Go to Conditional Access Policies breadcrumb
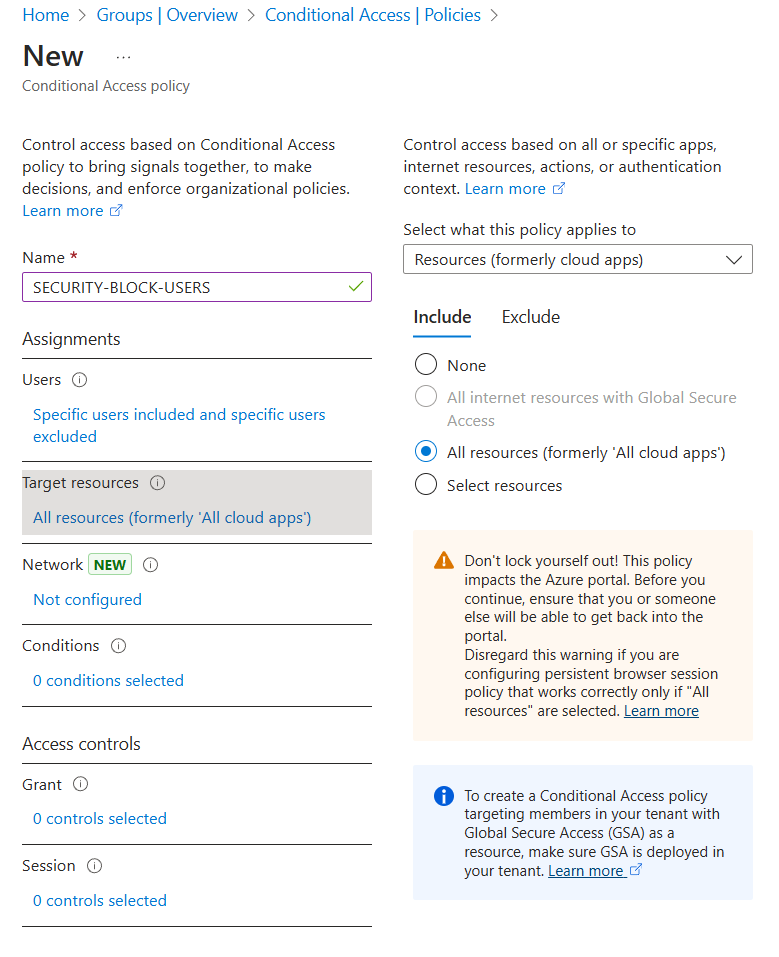This screenshot has width=779, height=957. click(x=372, y=15)
